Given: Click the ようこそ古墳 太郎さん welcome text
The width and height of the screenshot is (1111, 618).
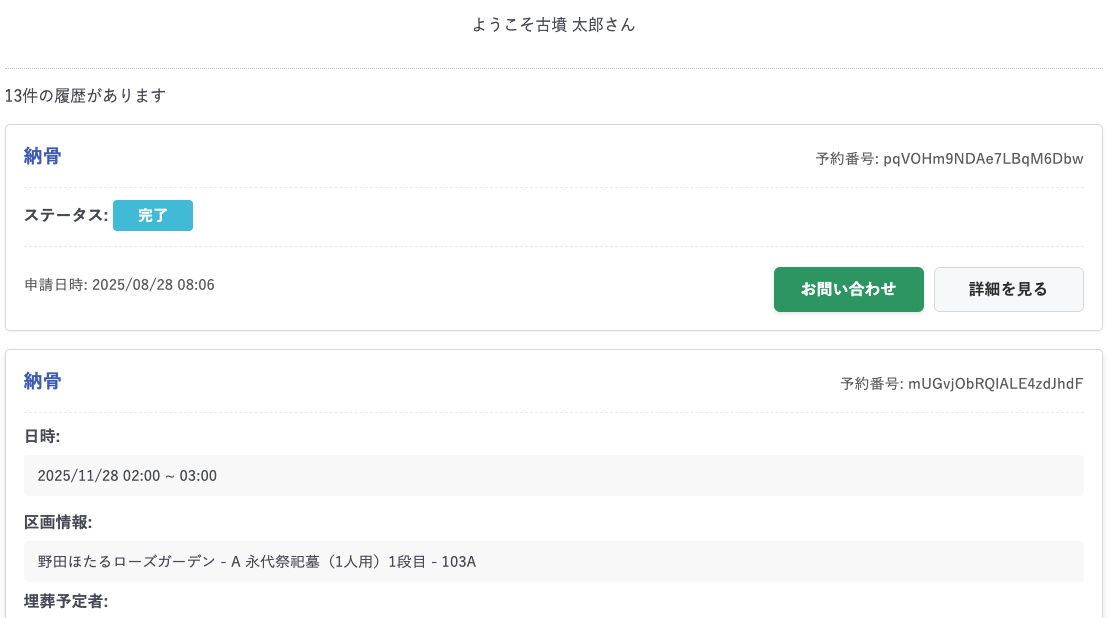Looking at the screenshot, I should (554, 25).
